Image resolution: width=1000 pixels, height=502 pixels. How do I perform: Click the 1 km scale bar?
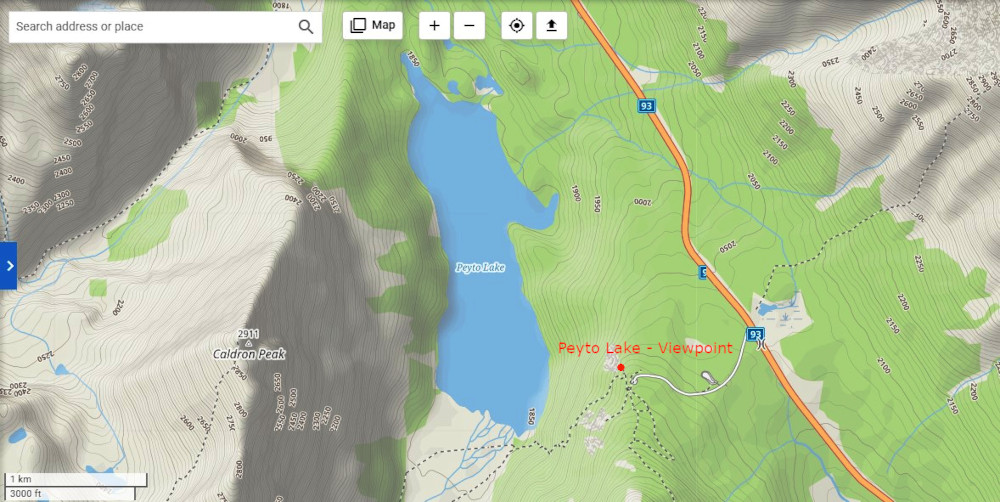tap(77, 480)
